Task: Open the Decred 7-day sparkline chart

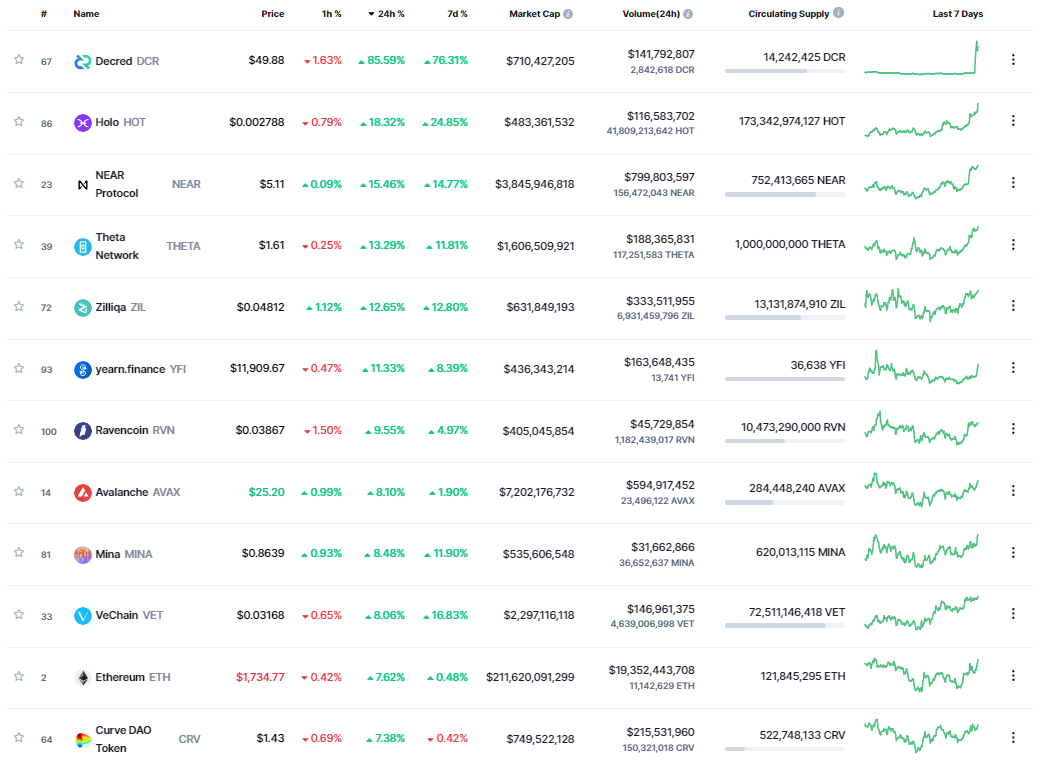Action: [x=922, y=58]
